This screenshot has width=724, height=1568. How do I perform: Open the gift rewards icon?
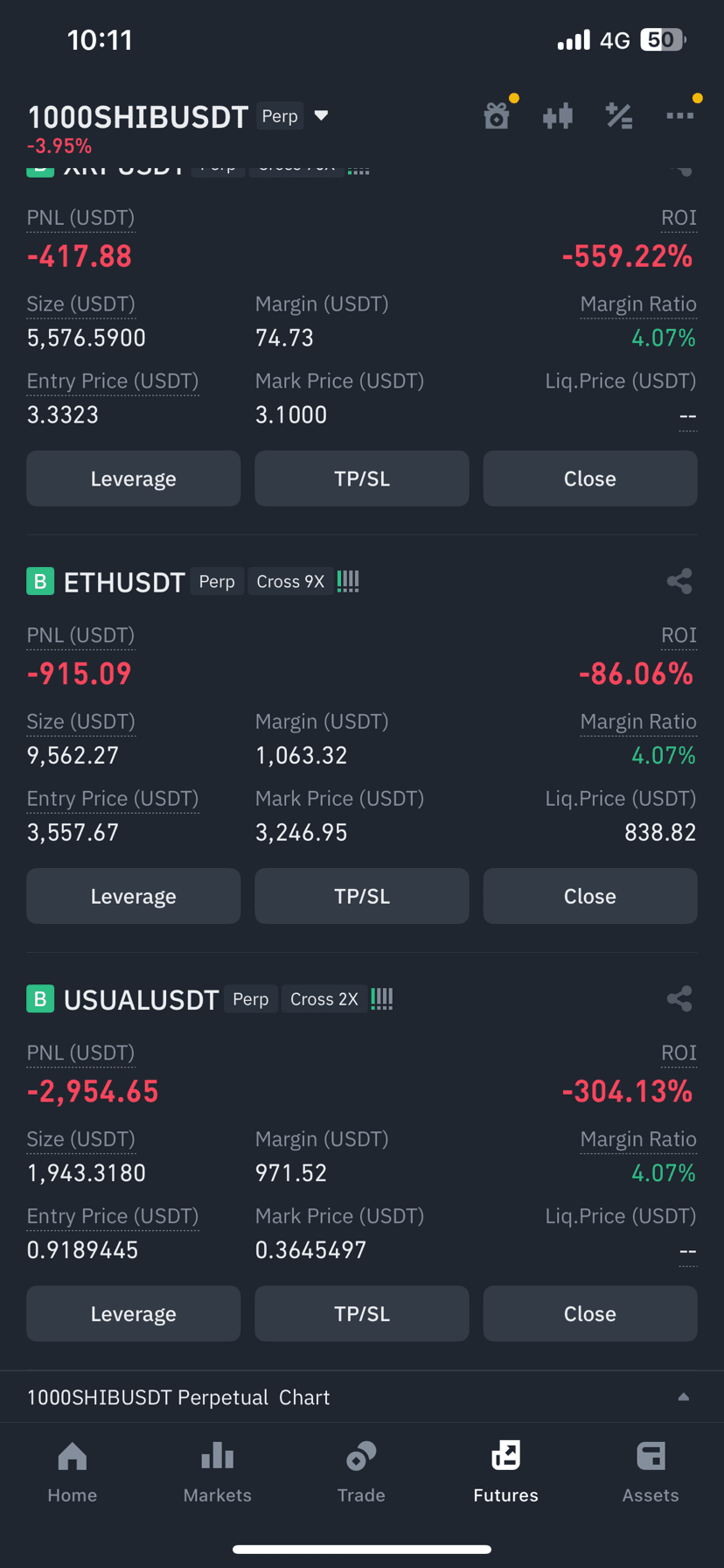pos(498,115)
